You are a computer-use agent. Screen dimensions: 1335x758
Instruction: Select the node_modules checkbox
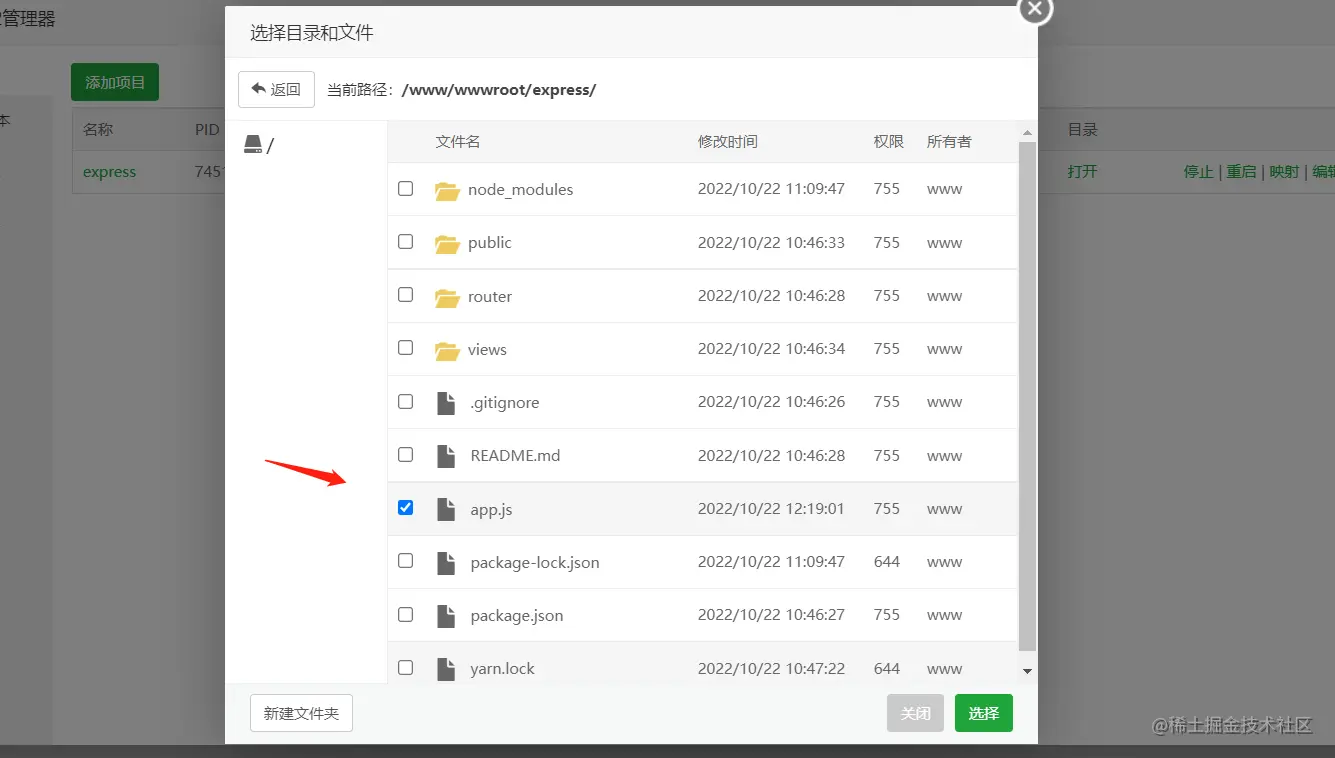coord(405,188)
